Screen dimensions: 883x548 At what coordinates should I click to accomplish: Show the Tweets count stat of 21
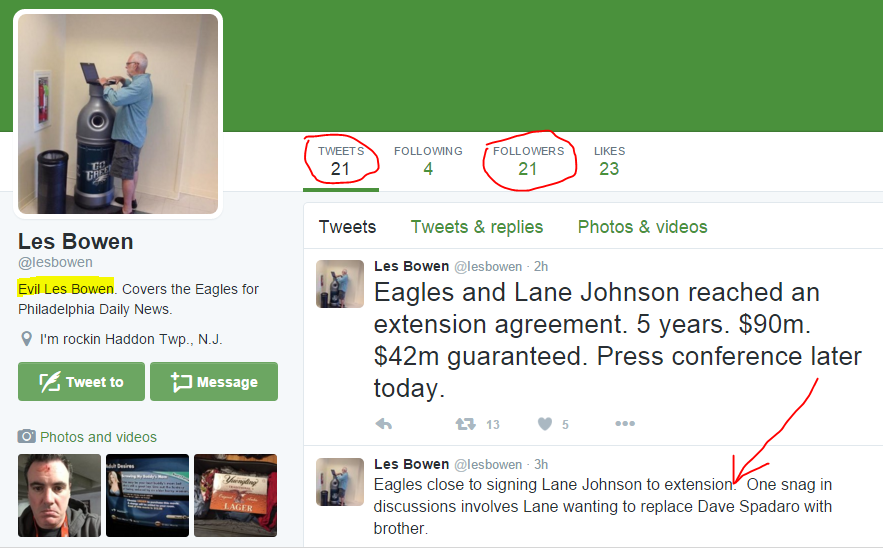pyautogui.click(x=341, y=161)
